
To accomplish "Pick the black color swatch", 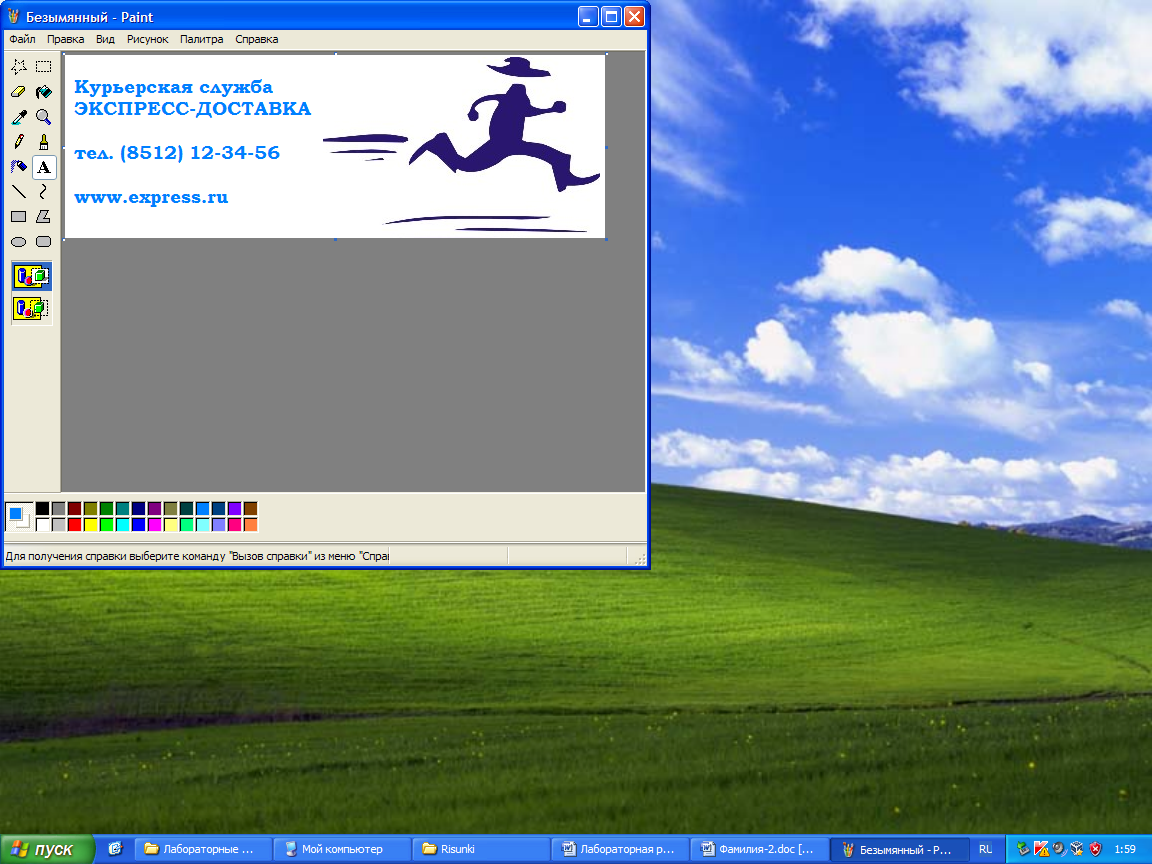I will (x=43, y=508).
